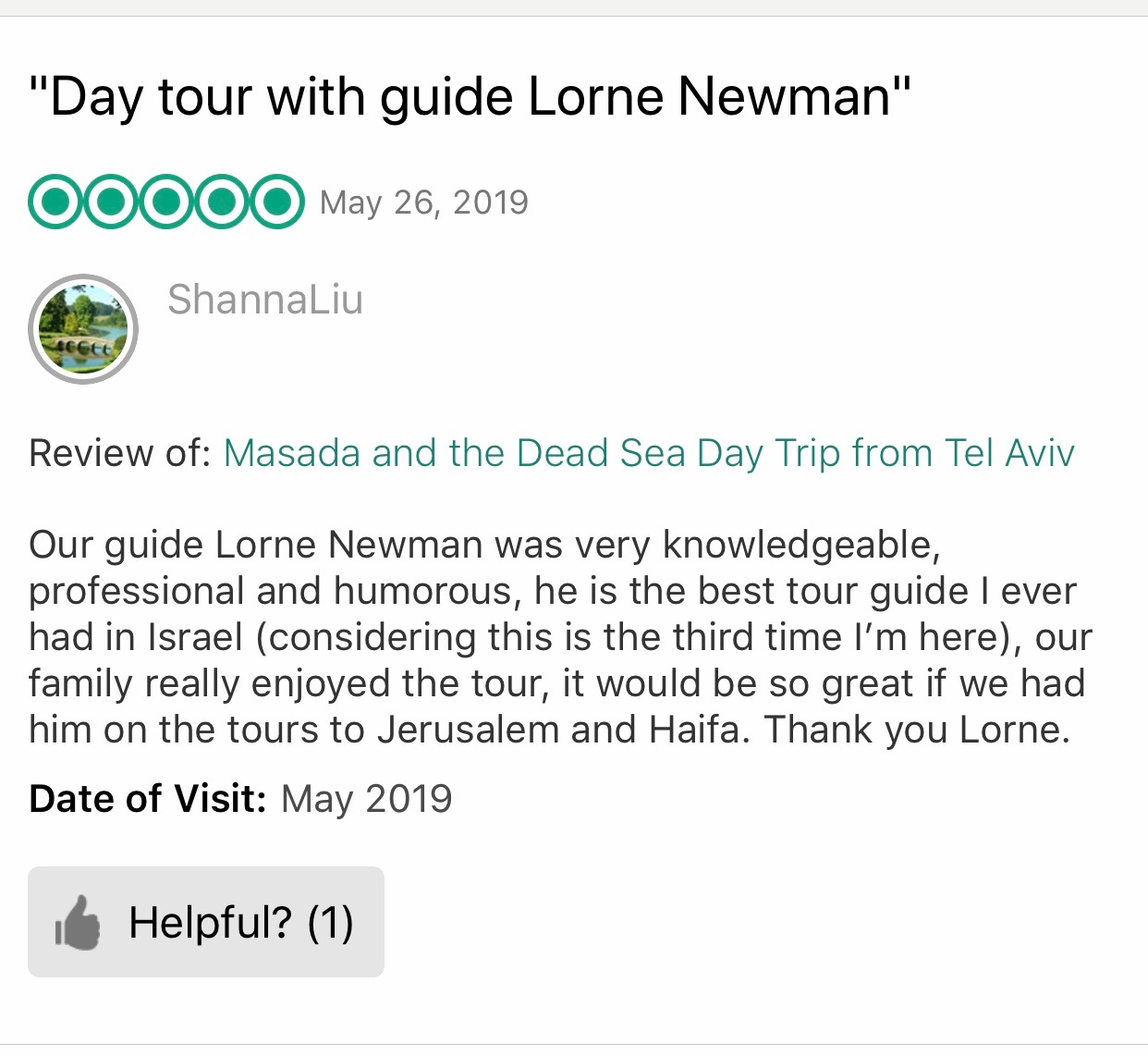Open Masada and the Dead Sea tour link
The width and height of the screenshot is (1148, 1056).
click(x=649, y=453)
